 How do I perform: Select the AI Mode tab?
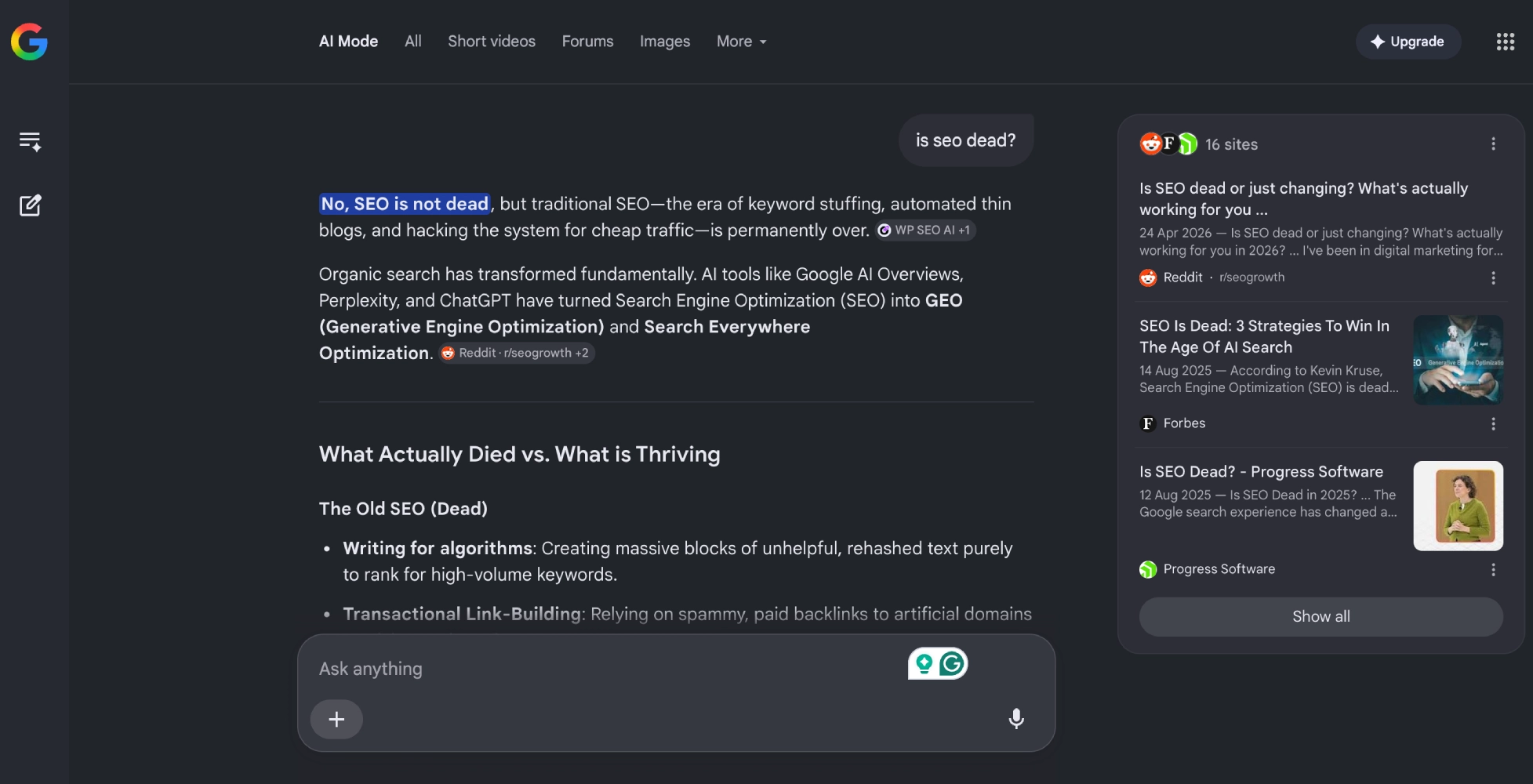348,42
